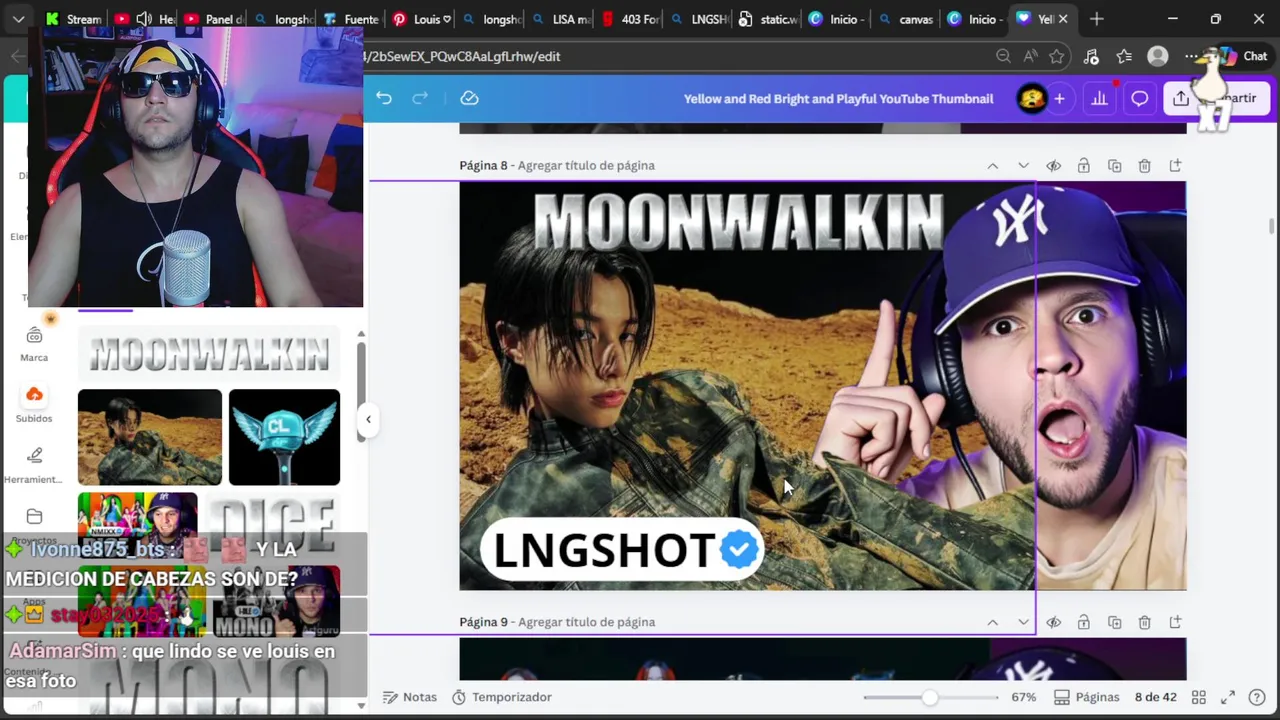Image resolution: width=1280 pixels, height=720 pixels.
Task: Open grid view of all pages
Action: [x=1198, y=697]
